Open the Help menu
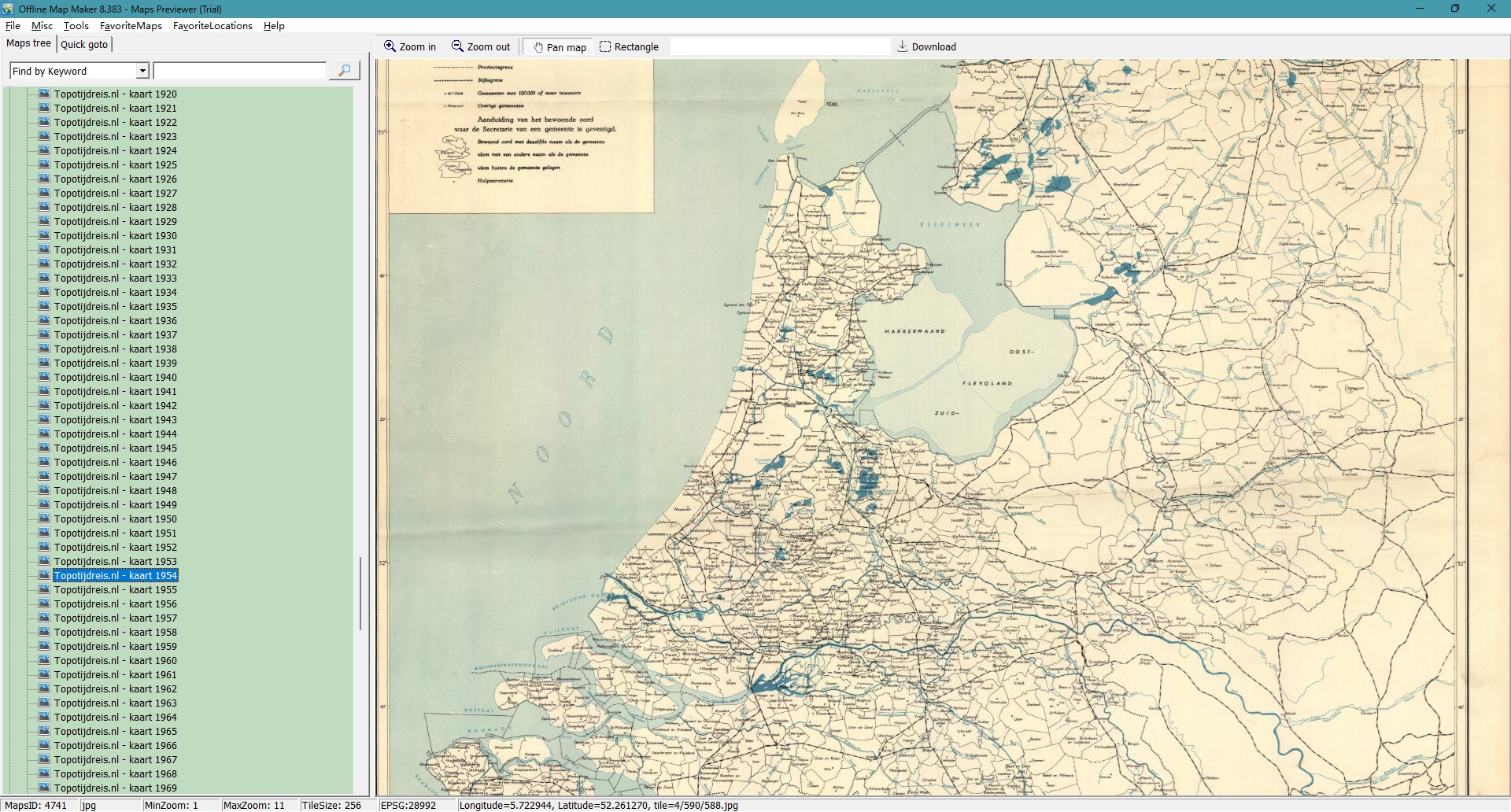The width and height of the screenshot is (1511, 812). (x=274, y=26)
